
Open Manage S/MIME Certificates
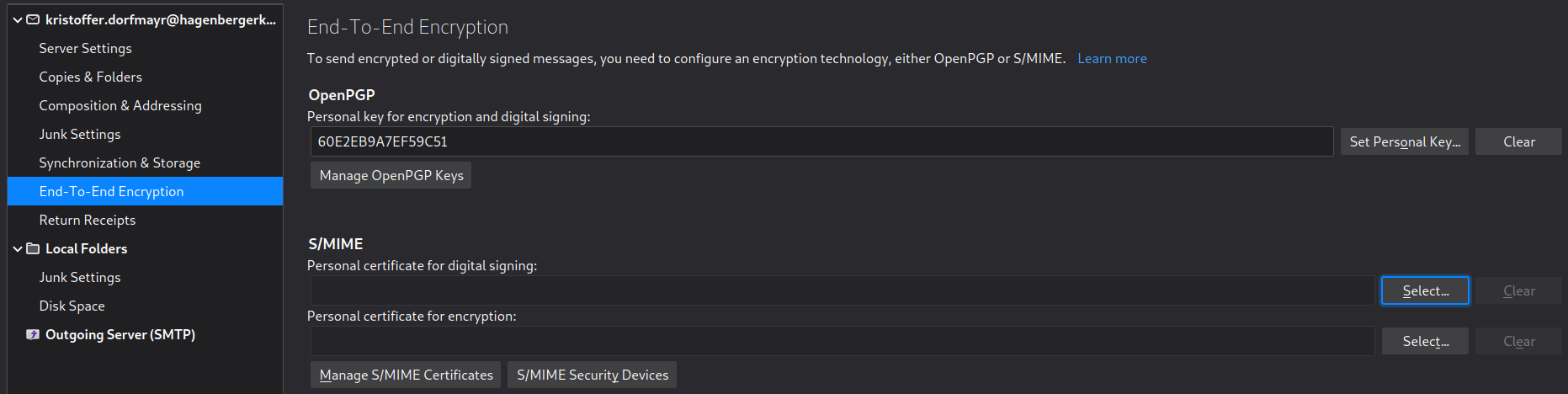pos(406,375)
